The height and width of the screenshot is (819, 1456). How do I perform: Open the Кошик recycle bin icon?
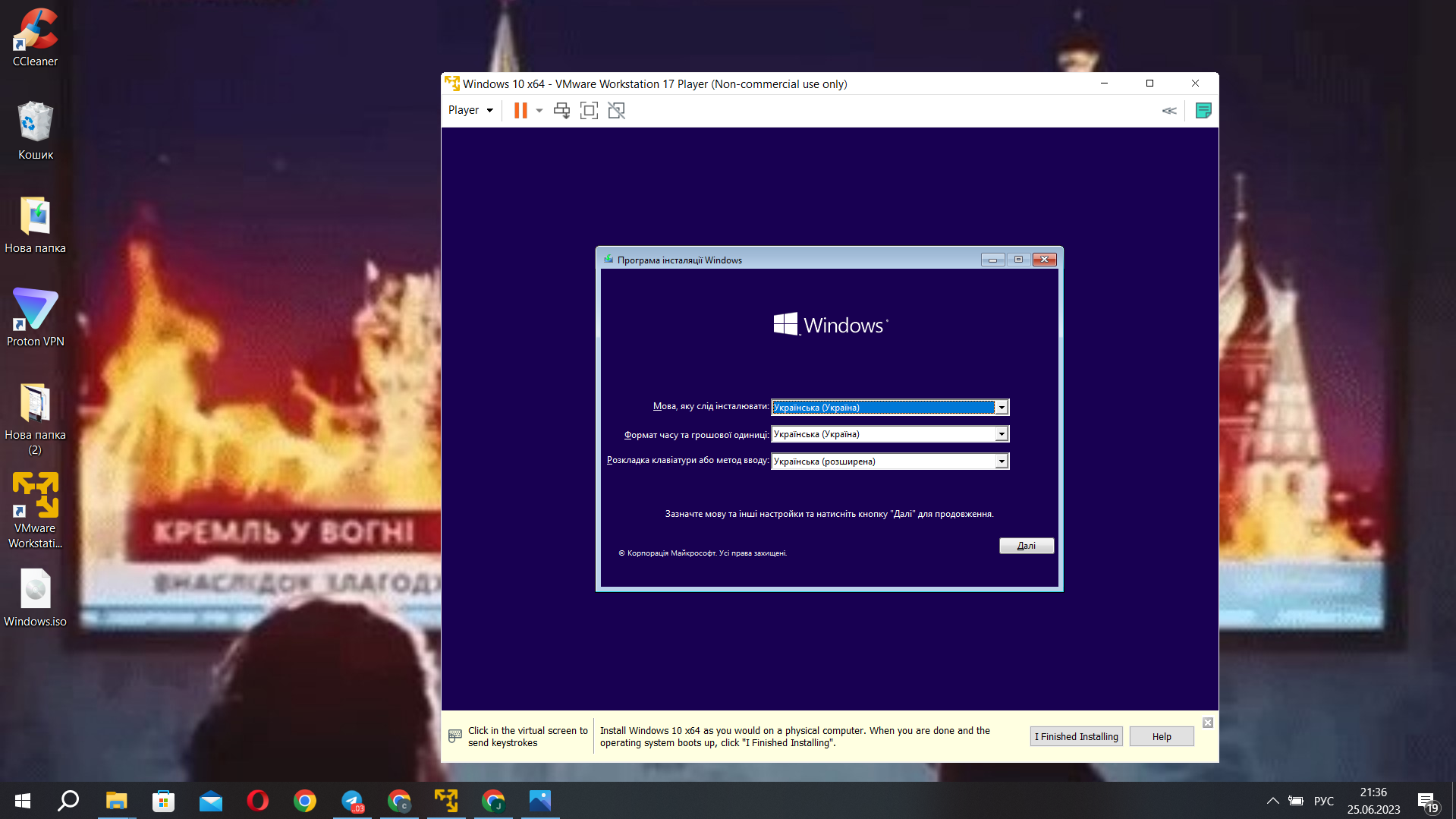click(35, 131)
